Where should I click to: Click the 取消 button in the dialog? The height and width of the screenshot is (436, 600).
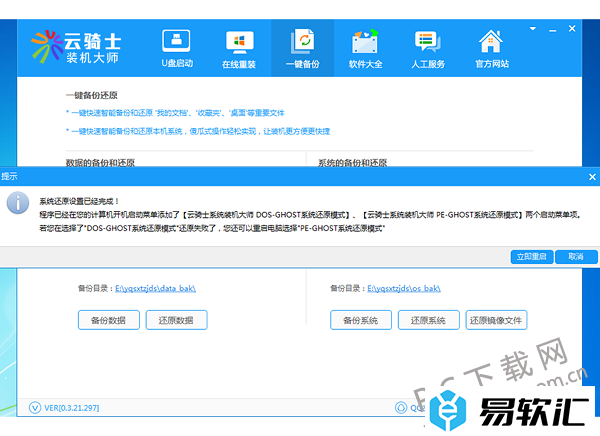[576, 256]
